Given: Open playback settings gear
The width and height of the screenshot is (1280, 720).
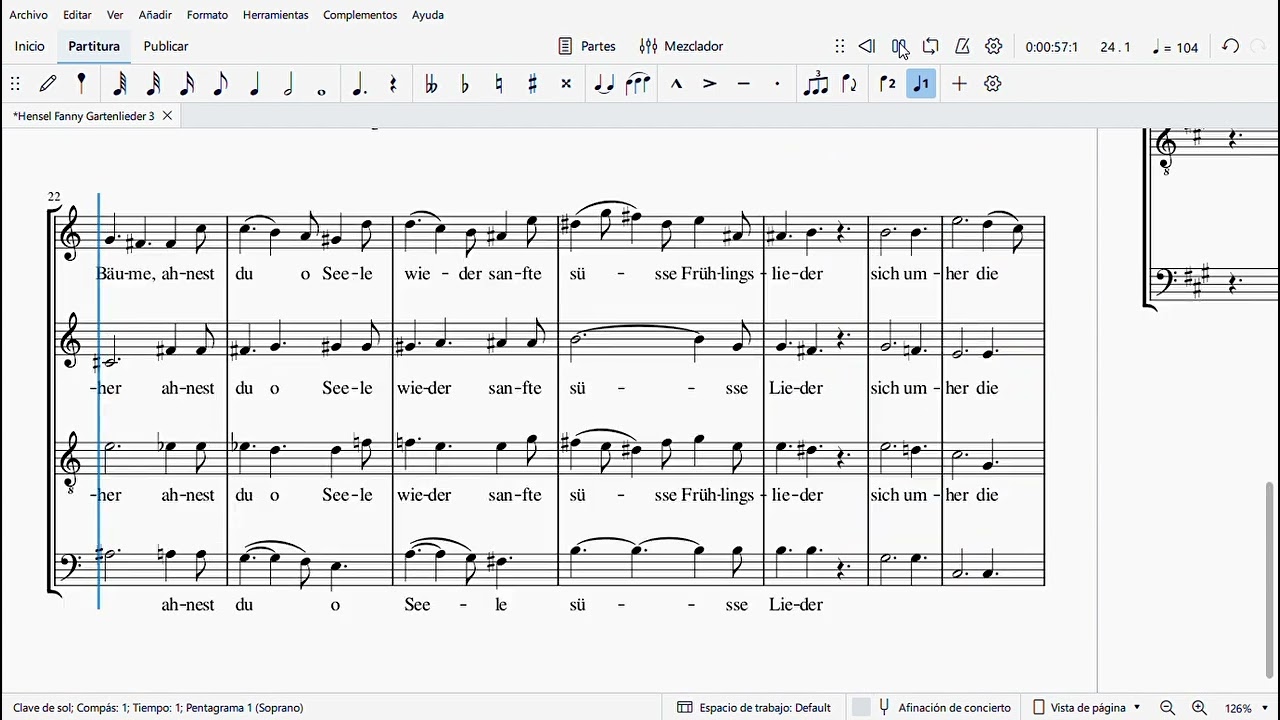Looking at the screenshot, I should [993, 46].
